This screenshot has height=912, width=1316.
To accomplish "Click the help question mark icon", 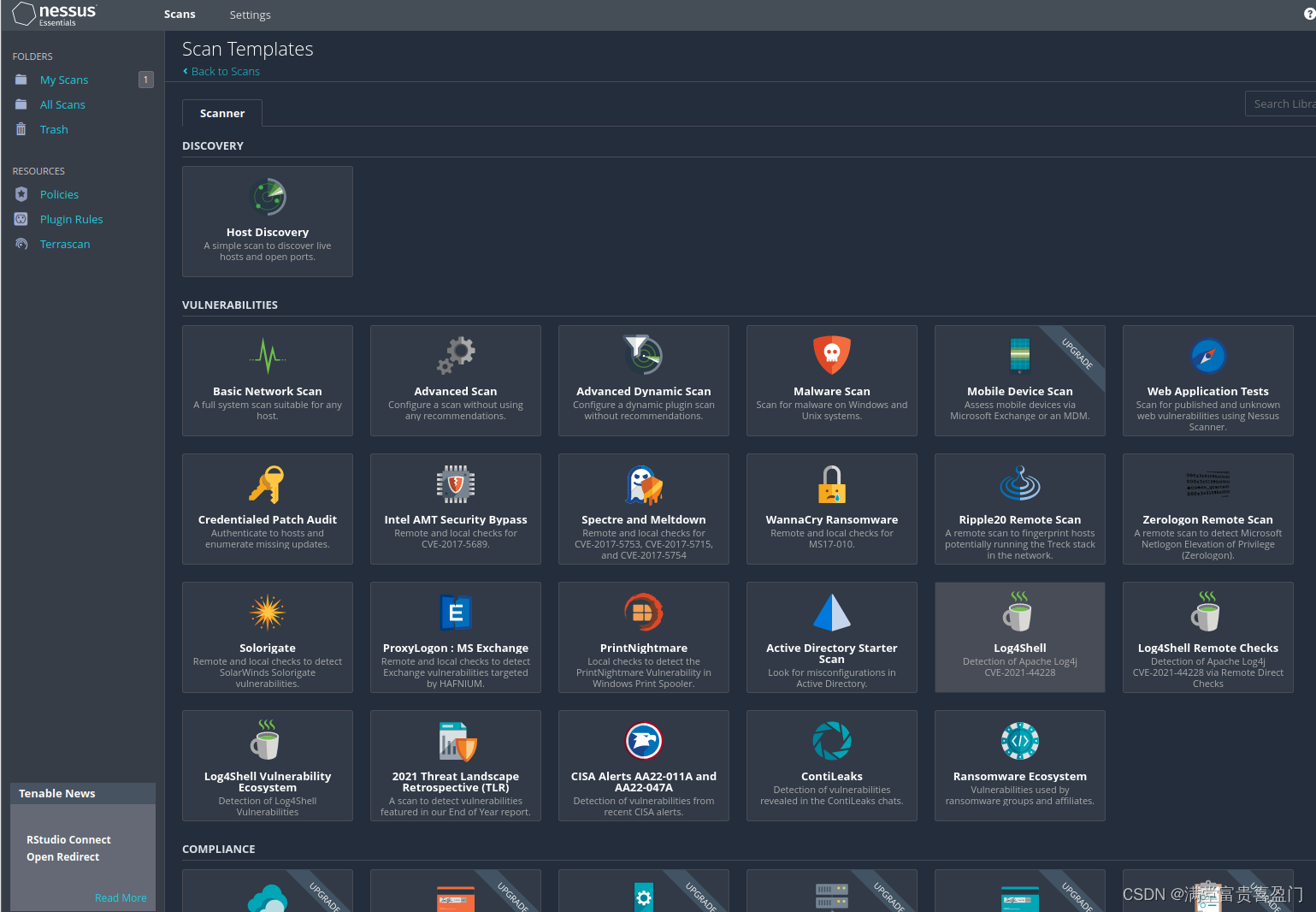I will coord(1308,15).
